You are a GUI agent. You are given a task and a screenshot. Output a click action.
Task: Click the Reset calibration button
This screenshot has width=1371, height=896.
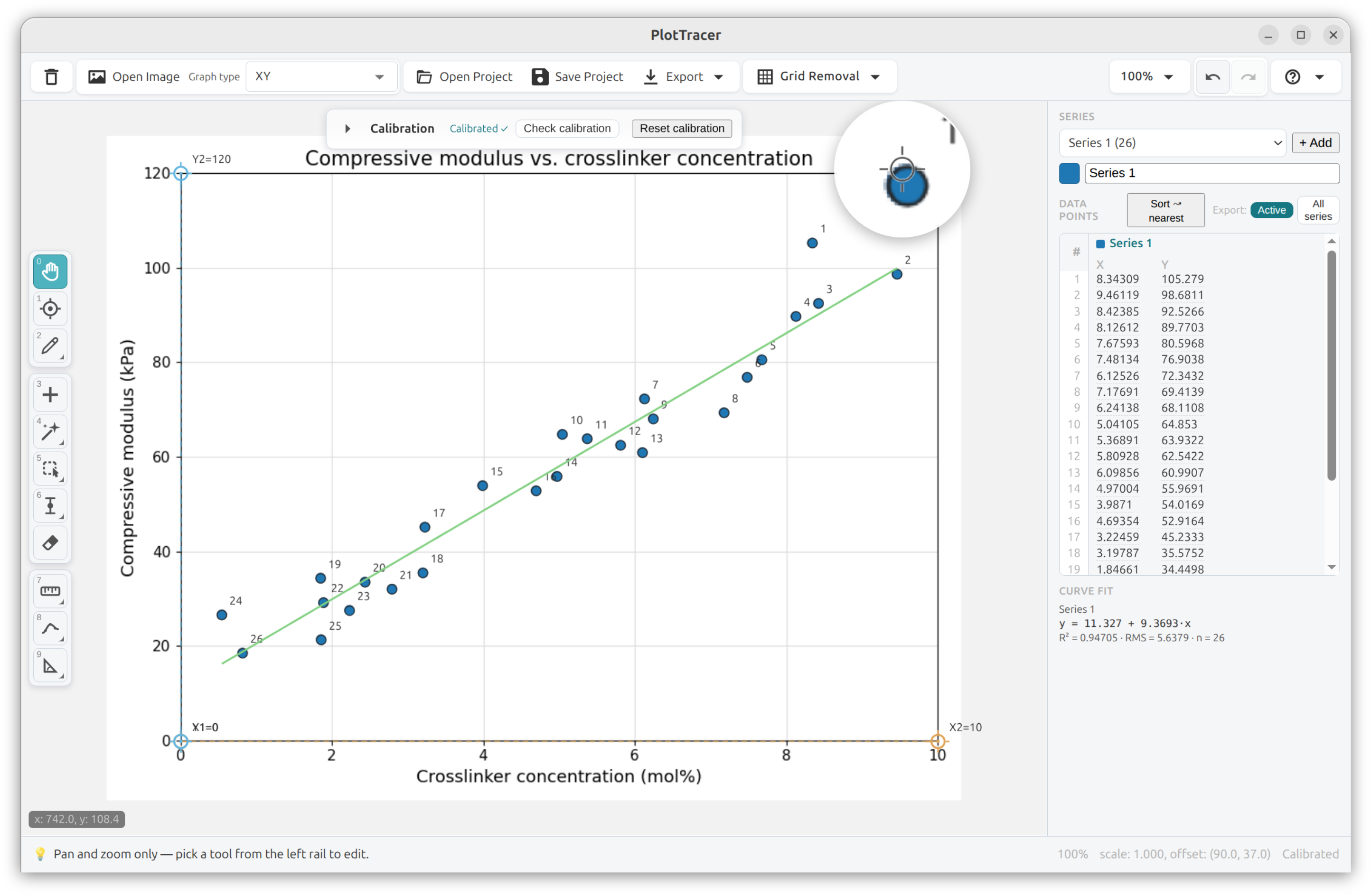682,129
